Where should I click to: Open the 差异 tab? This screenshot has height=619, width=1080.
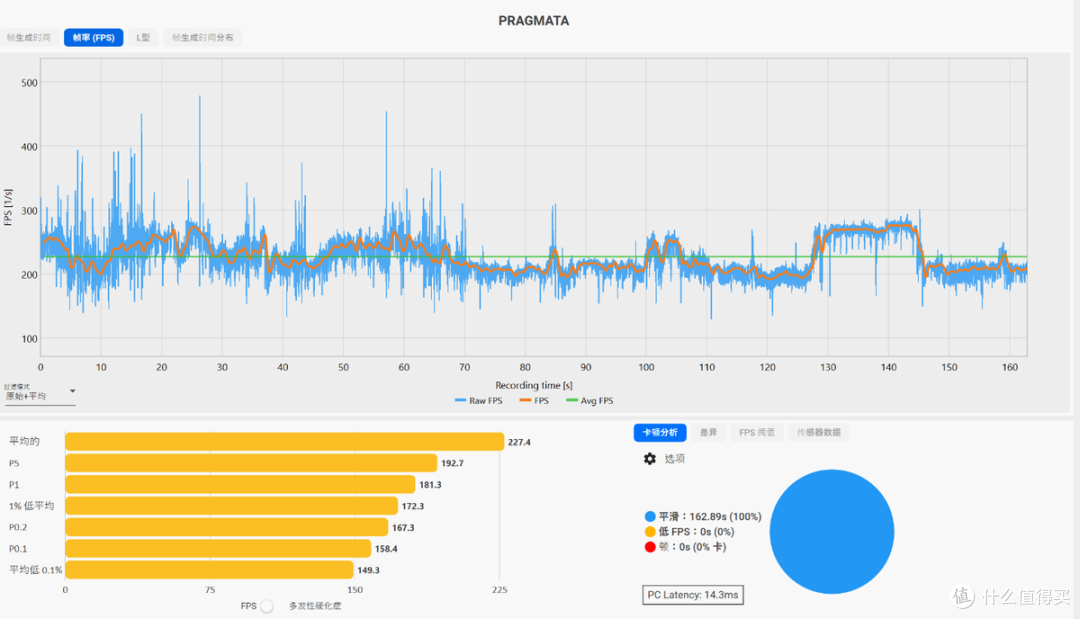(708, 432)
